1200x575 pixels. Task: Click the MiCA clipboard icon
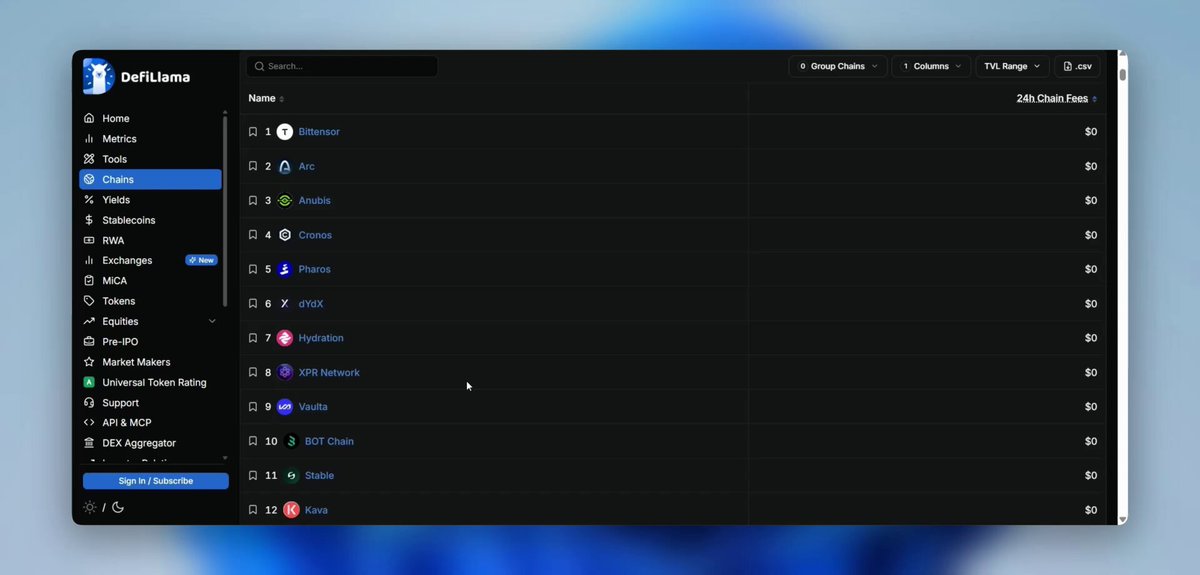(x=89, y=281)
